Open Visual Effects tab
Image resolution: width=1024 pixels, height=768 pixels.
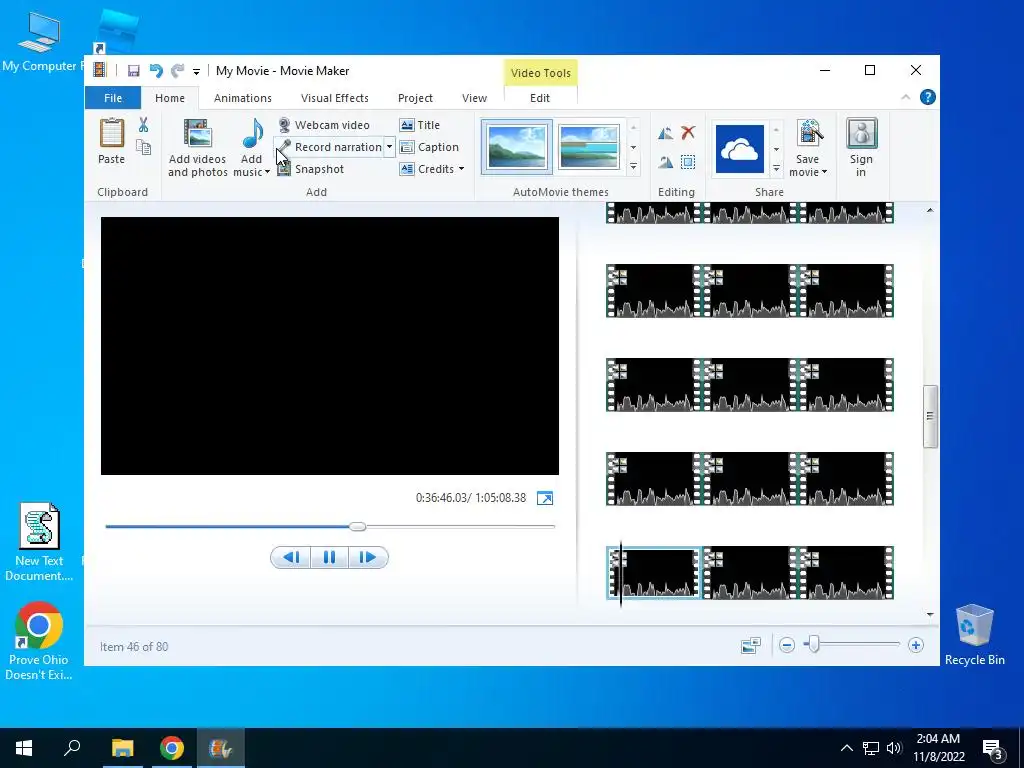click(x=334, y=98)
